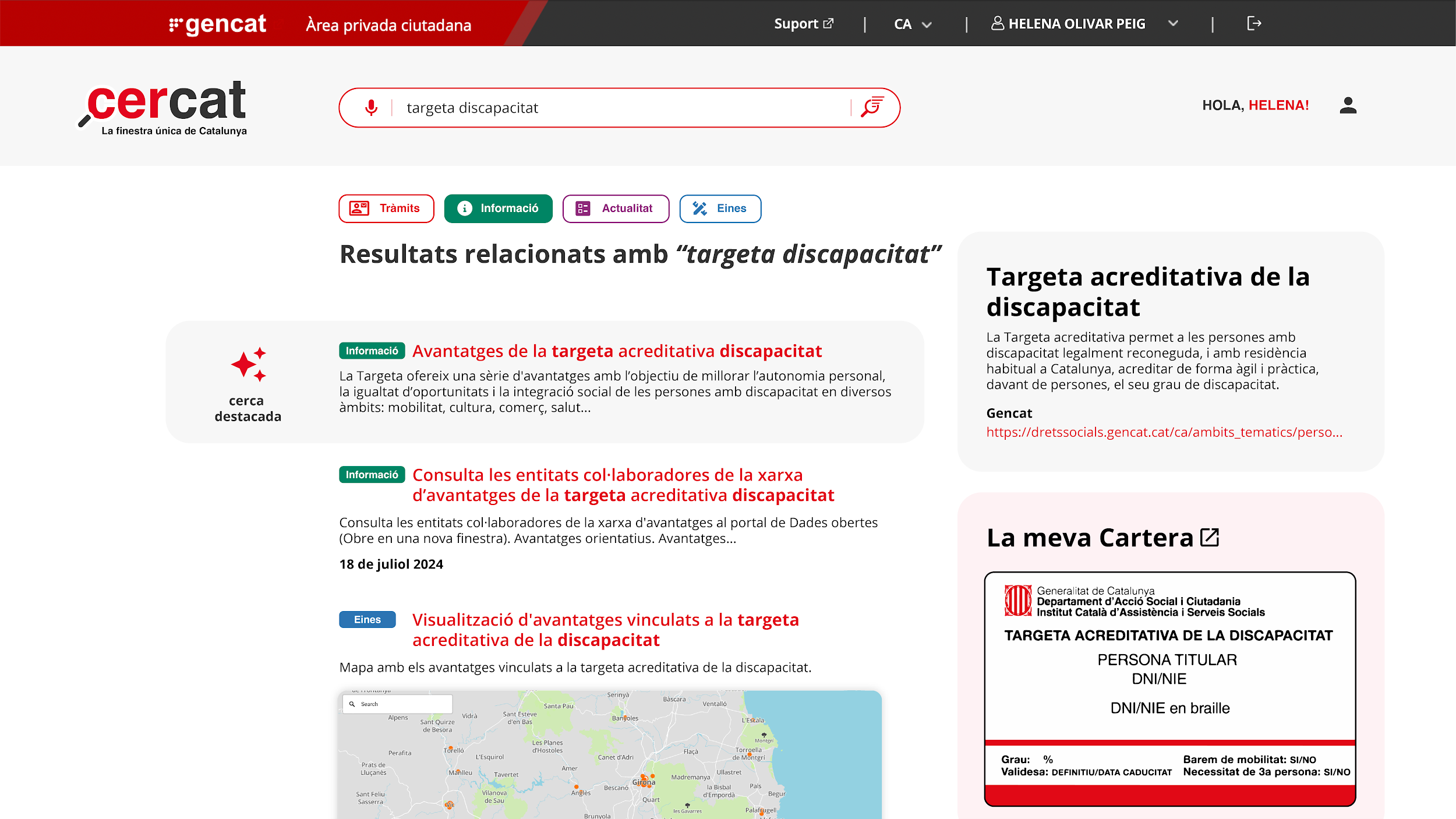Expand the HELENA OLIVAR PEIG account chevron
This screenshot has width=1456, height=819.
tap(1173, 23)
